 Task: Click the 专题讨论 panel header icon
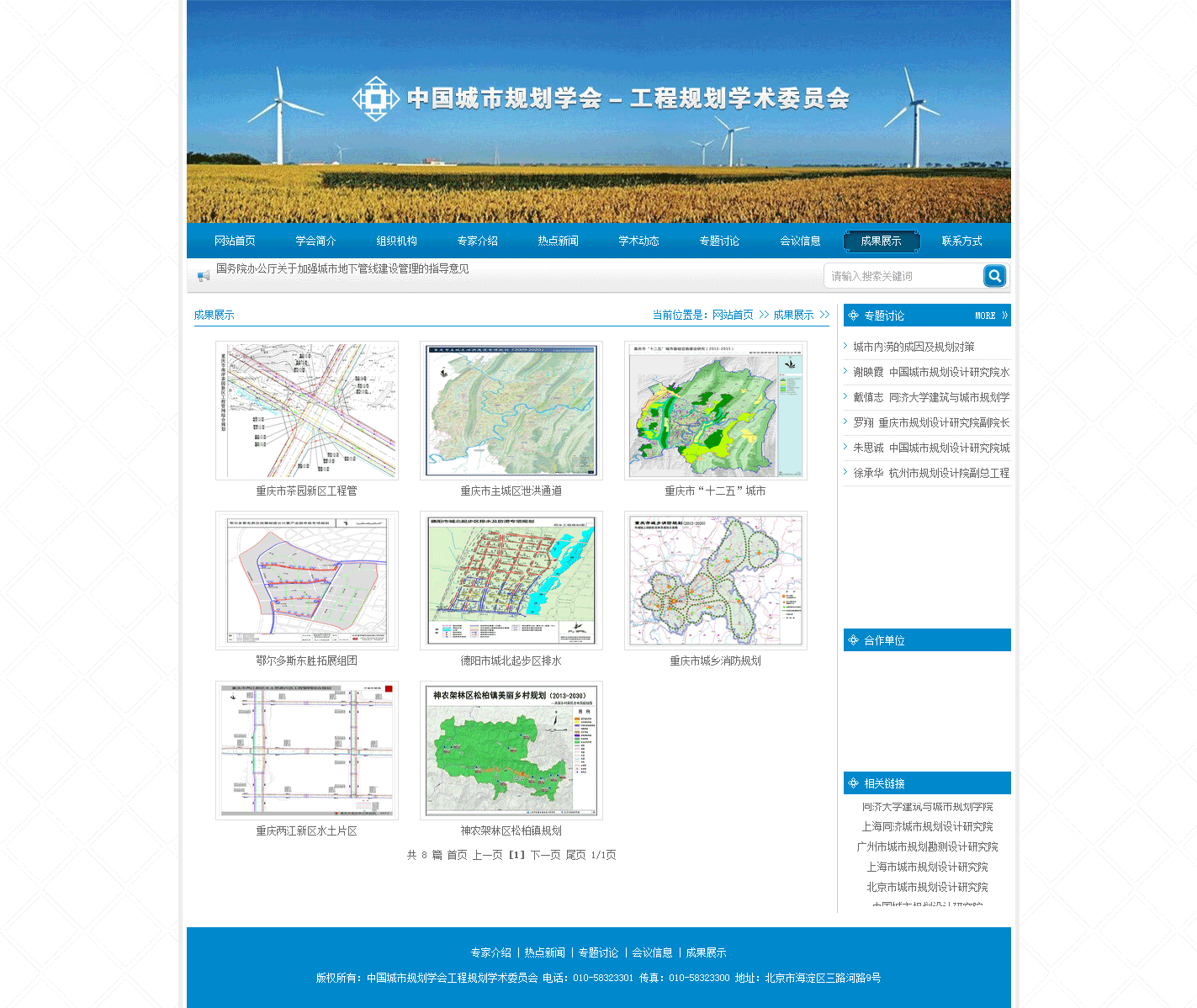pos(854,316)
